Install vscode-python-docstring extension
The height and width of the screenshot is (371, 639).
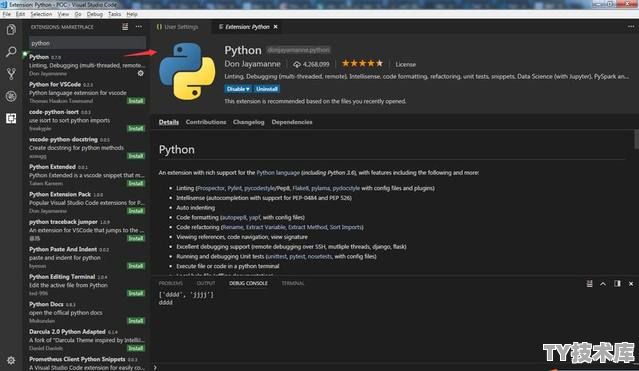(x=136, y=156)
